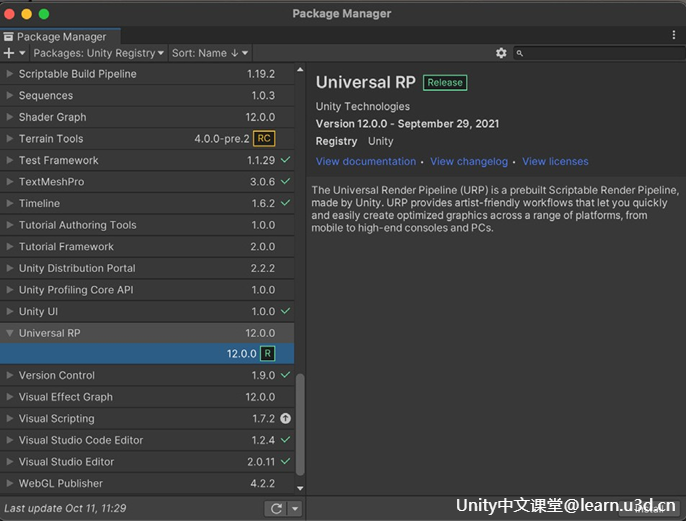Select the Universal RP 12.0.0 version row
The width and height of the screenshot is (686, 521).
point(147,353)
